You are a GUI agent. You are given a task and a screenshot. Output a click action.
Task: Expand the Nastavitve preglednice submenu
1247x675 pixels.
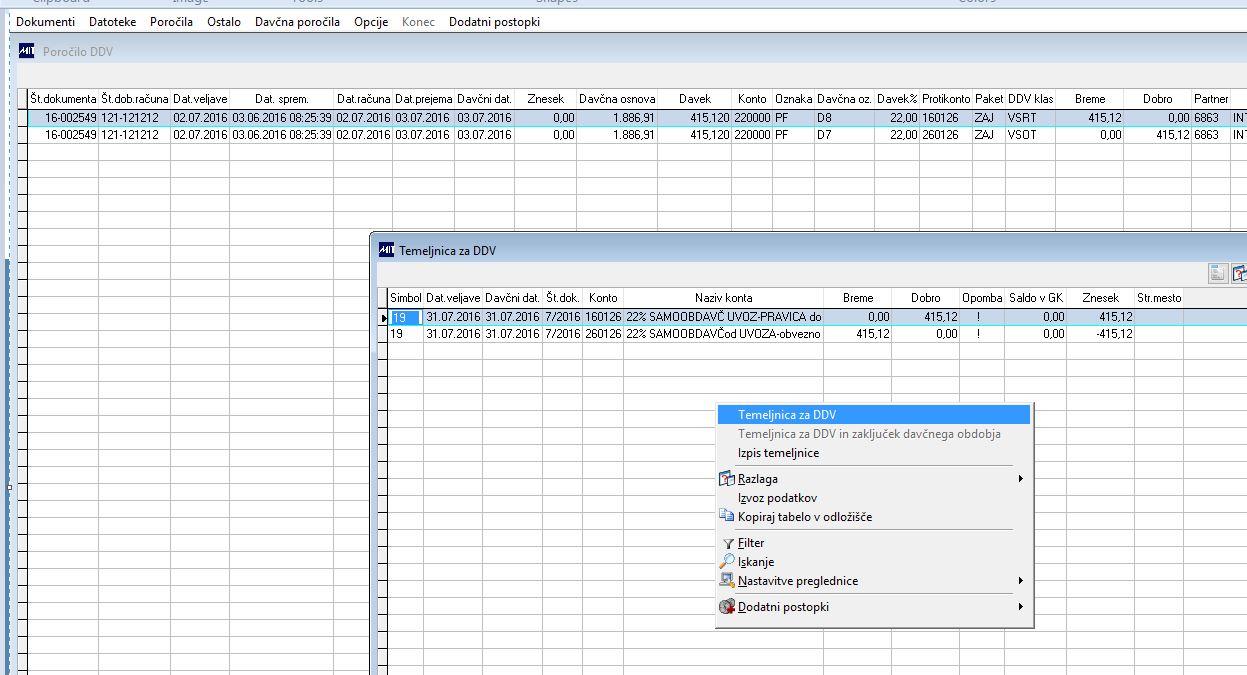coord(874,581)
